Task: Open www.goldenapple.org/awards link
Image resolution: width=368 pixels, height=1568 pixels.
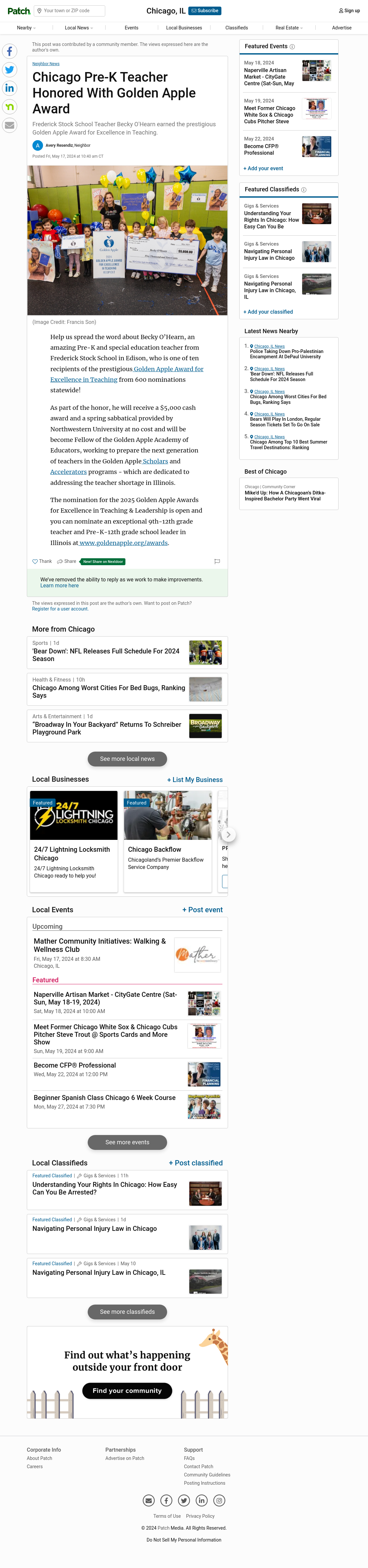Action: [x=123, y=543]
